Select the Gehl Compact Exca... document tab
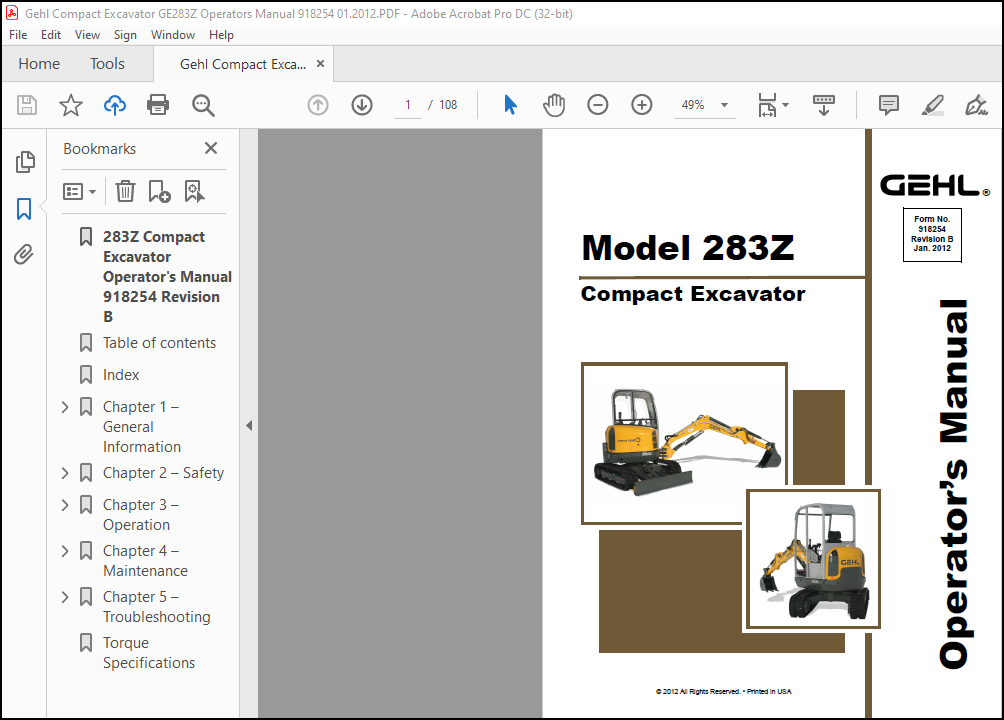 [x=243, y=65]
